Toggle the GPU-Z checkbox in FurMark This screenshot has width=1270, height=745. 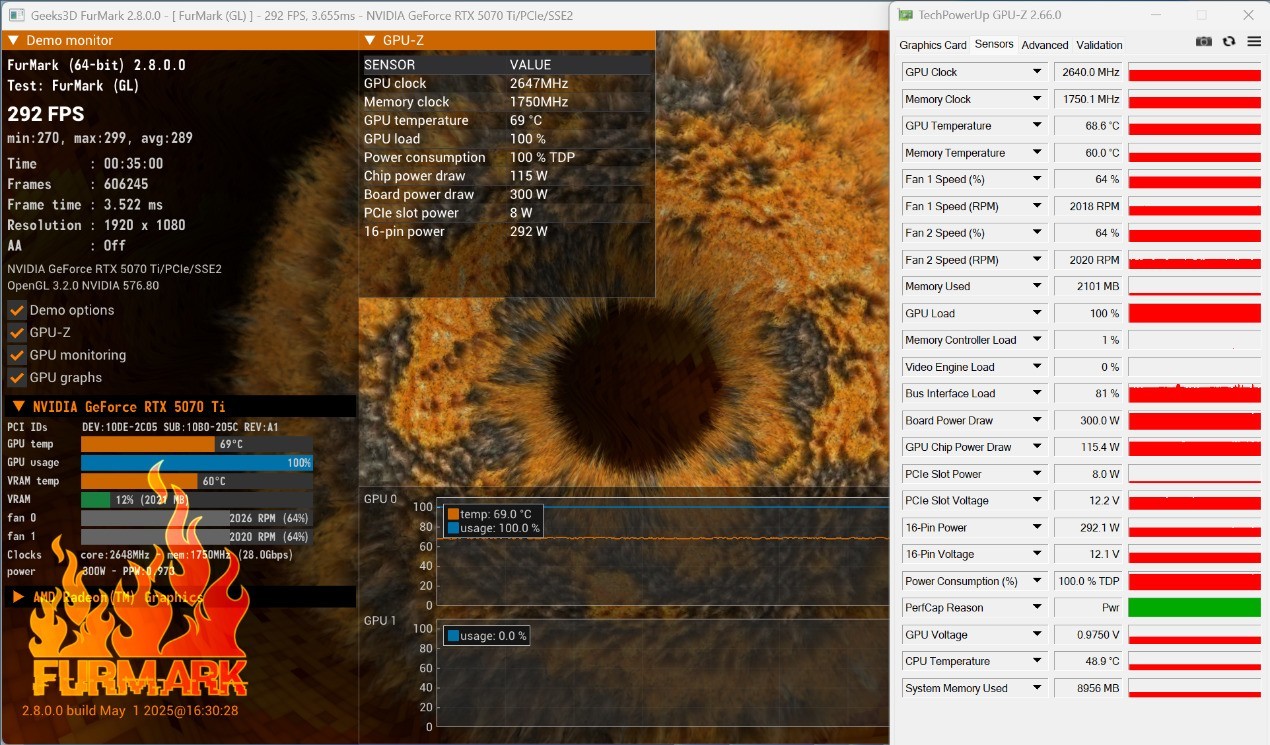(x=17, y=332)
